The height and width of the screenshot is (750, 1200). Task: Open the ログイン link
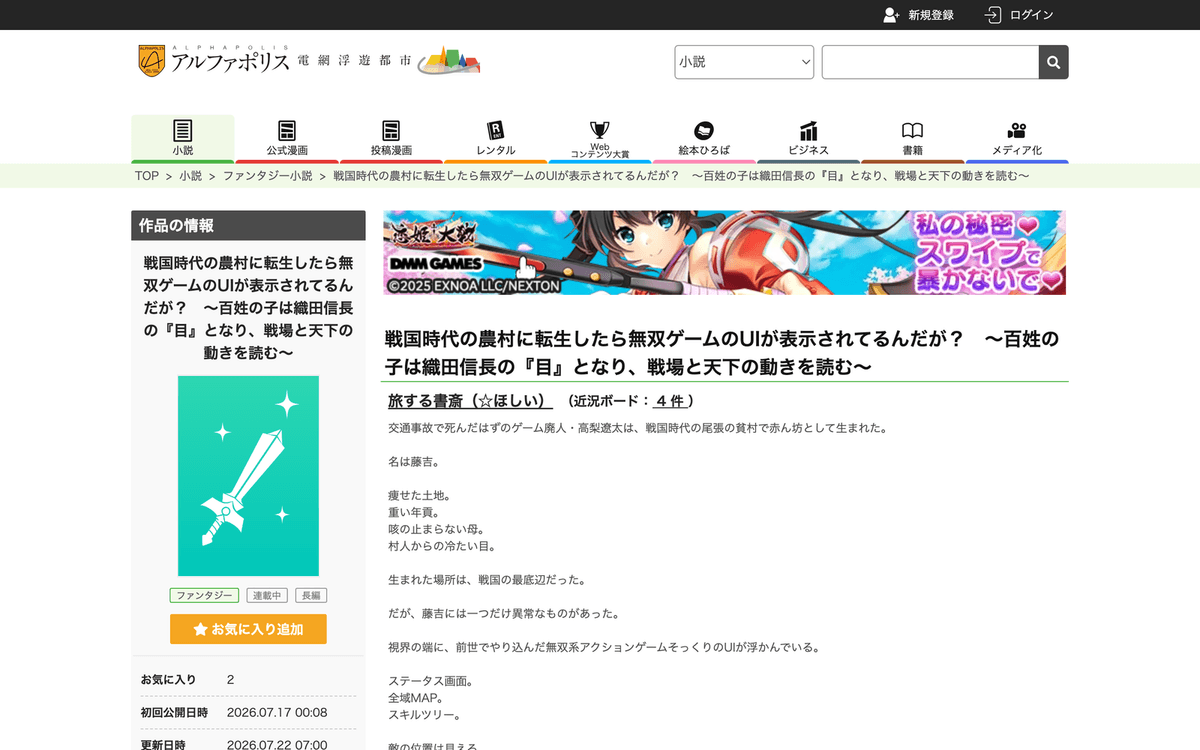click(x=1031, y=15)
